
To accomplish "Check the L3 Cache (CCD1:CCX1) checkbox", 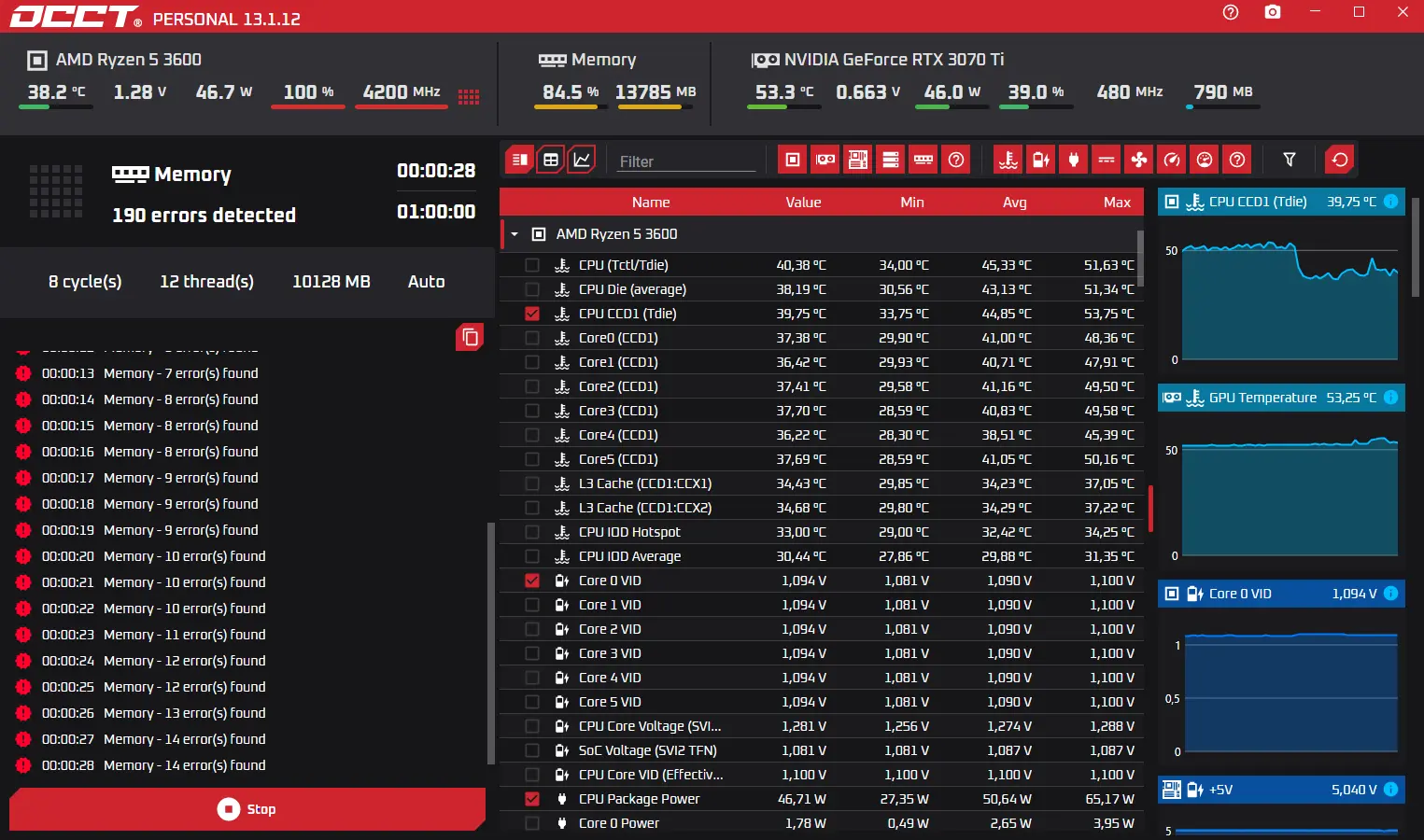I will tap(532, 483).
